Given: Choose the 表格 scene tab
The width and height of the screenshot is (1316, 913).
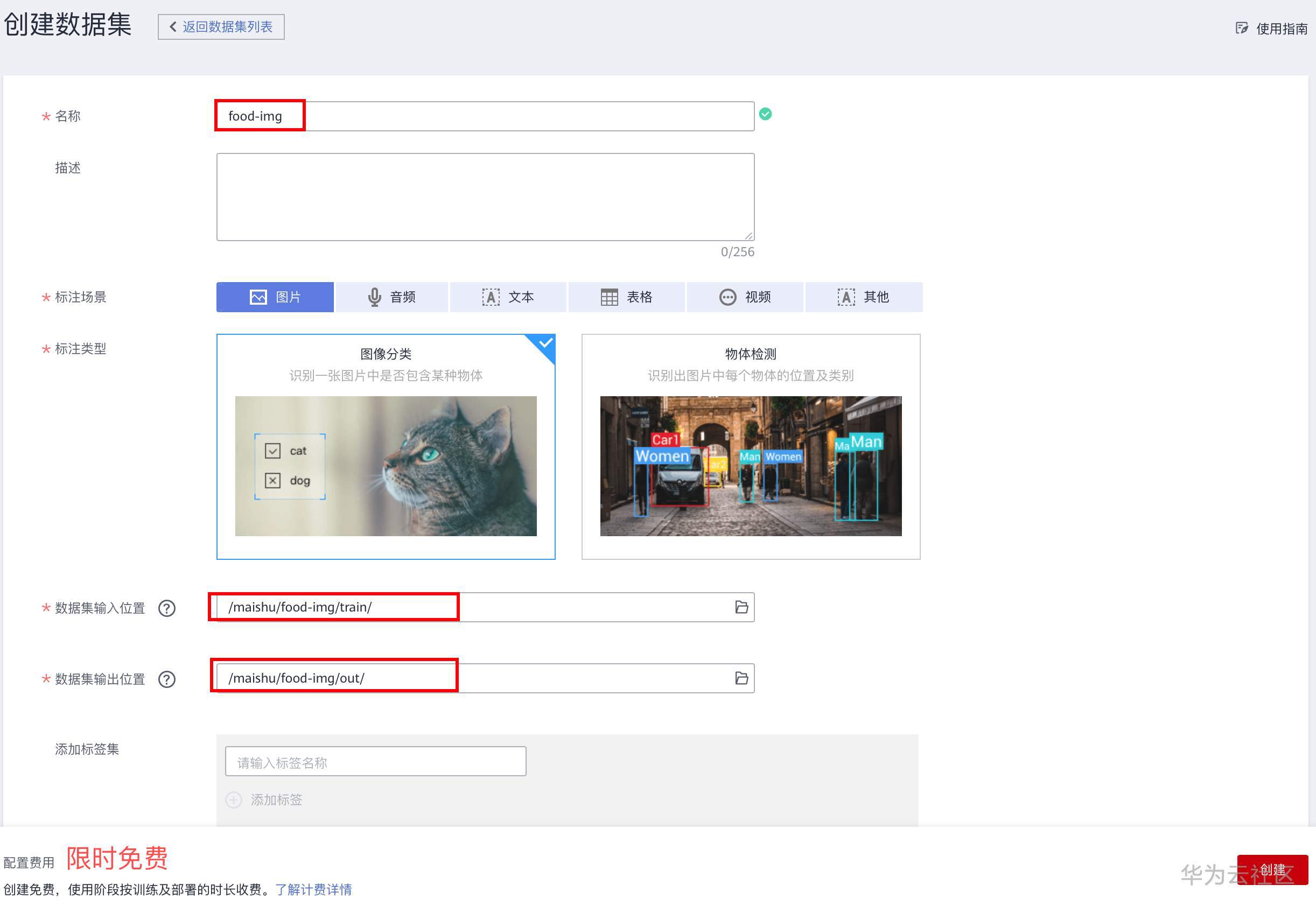Looking at the screenshot, I should [x=627, y=297].
